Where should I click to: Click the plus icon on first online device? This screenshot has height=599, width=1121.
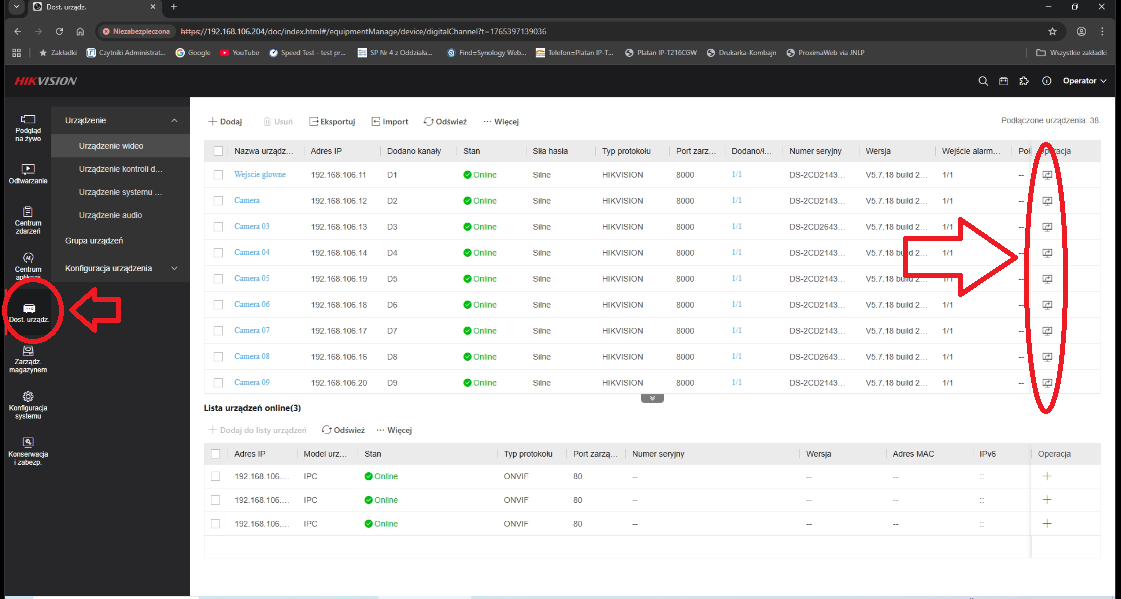point(1047,476)
